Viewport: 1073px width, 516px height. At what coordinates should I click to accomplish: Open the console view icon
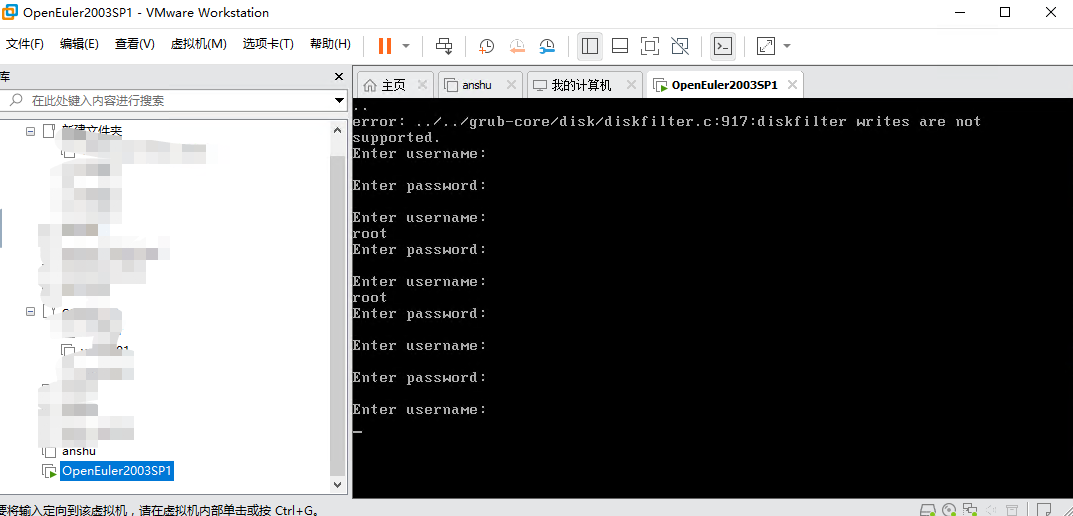pyautogui.click(x=722, y=45)
